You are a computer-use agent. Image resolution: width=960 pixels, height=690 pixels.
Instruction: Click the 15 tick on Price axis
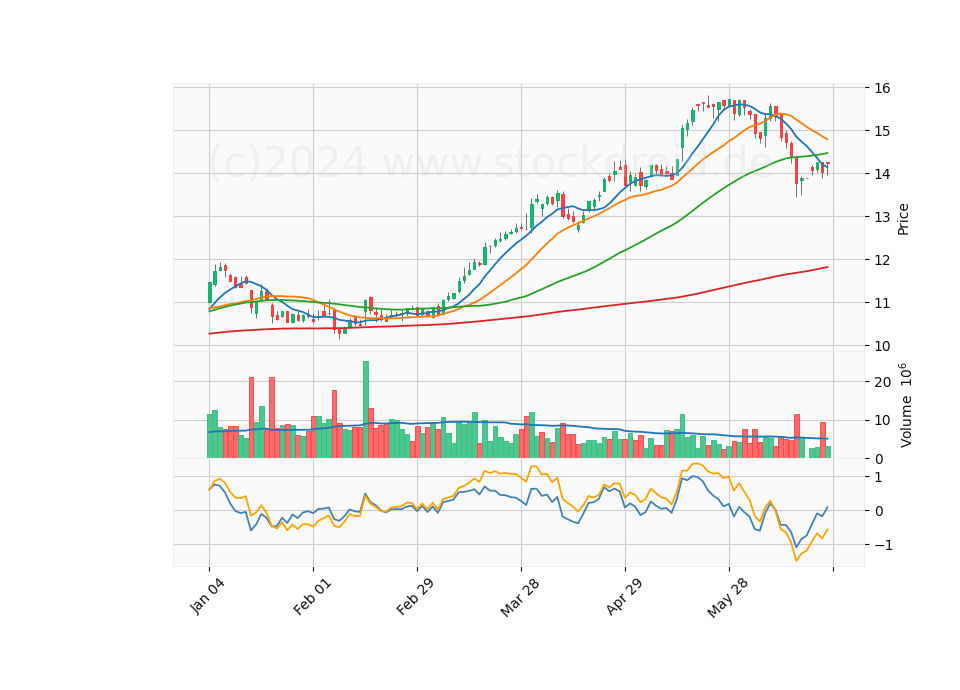tap(882, 131)
